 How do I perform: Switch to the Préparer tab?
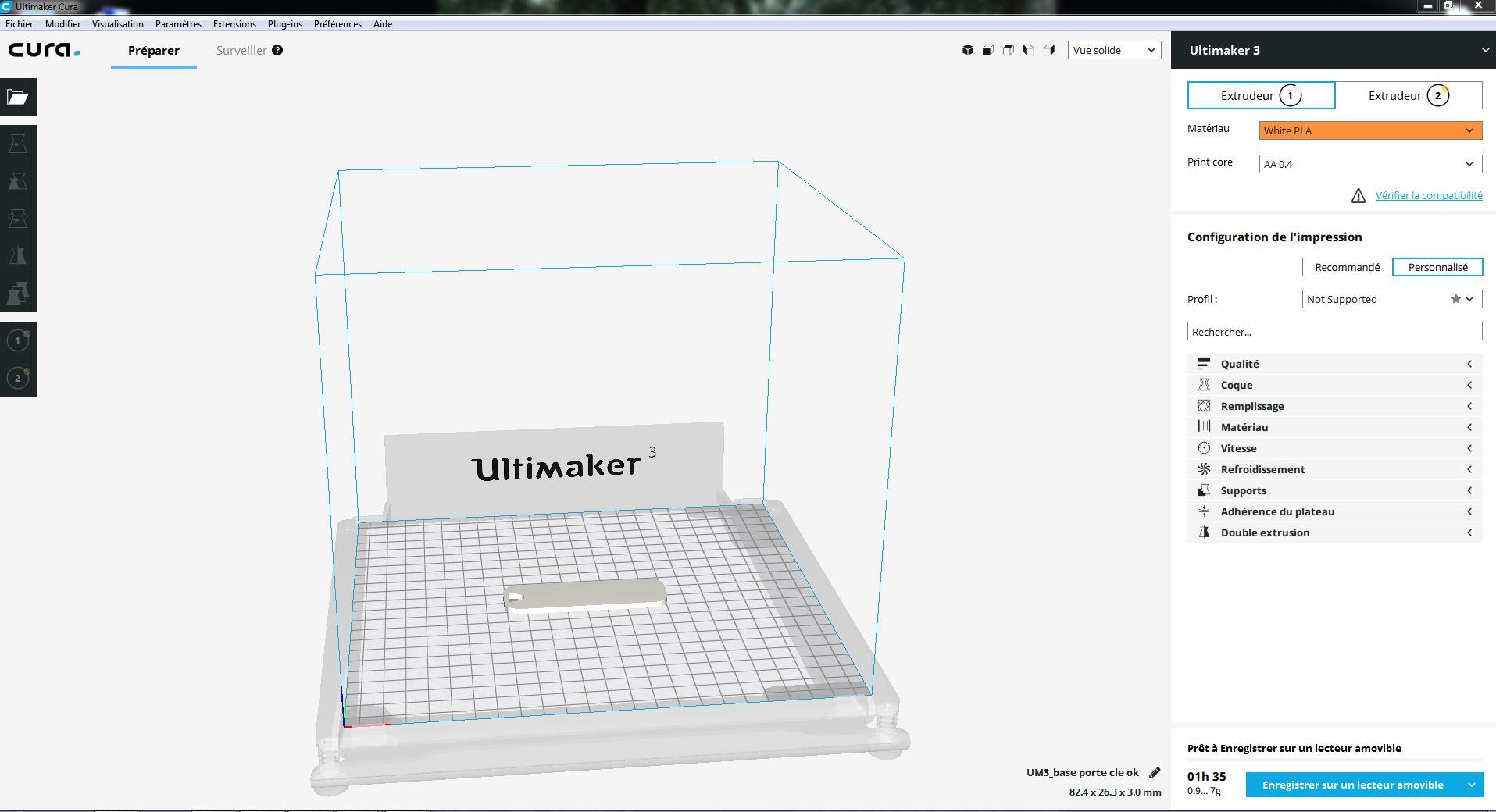click(x=154, y=50)
